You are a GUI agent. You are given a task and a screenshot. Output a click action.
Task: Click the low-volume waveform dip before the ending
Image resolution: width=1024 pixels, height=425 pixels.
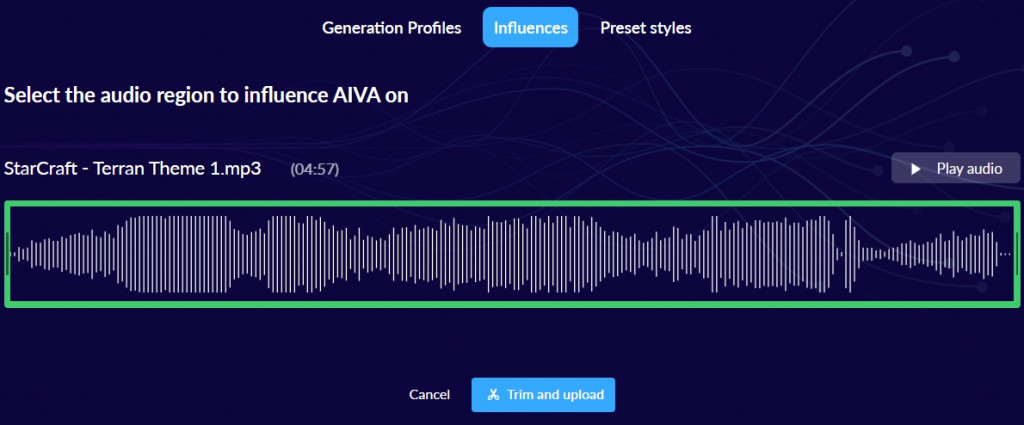pos(880,254)
